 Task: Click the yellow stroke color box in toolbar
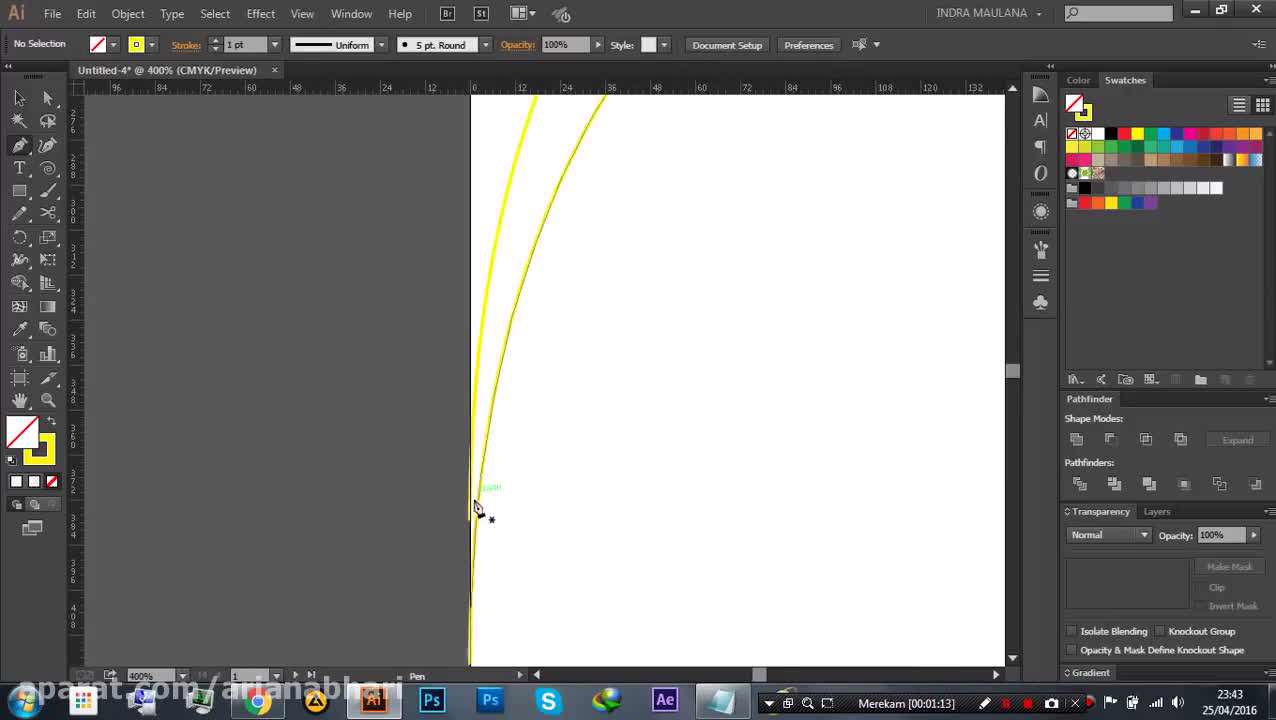click(x=40, y=450)
